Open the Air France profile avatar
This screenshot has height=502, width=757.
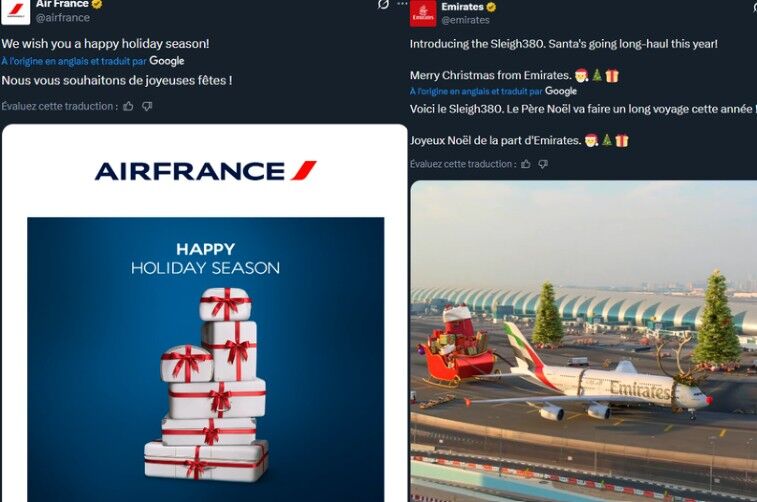click(x=15, y=12)
